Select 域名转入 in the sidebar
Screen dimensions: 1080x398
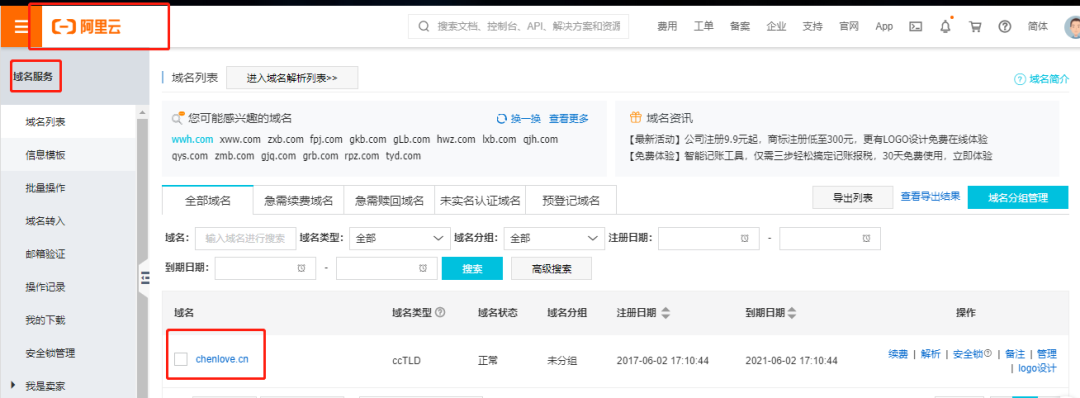pos(69,221)
